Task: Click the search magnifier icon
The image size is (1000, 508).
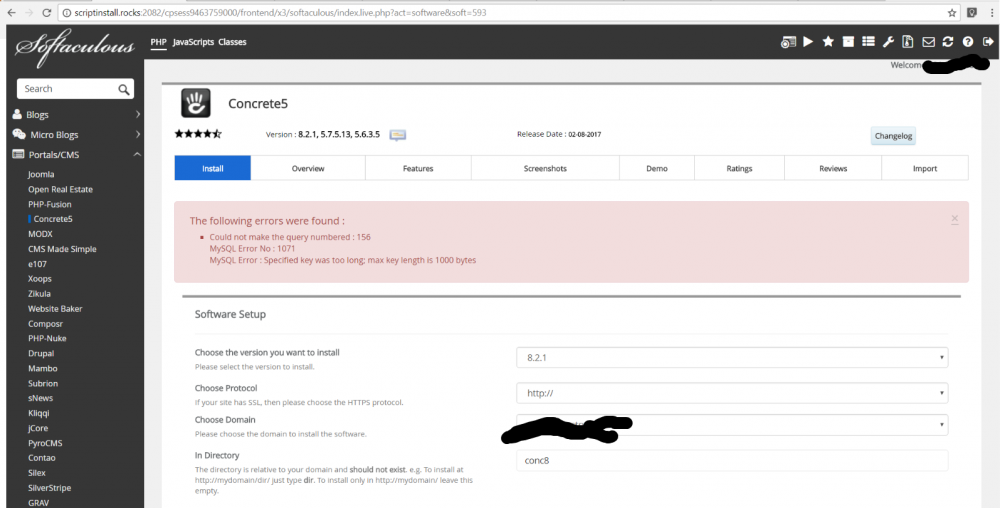Action: point(124,89)
